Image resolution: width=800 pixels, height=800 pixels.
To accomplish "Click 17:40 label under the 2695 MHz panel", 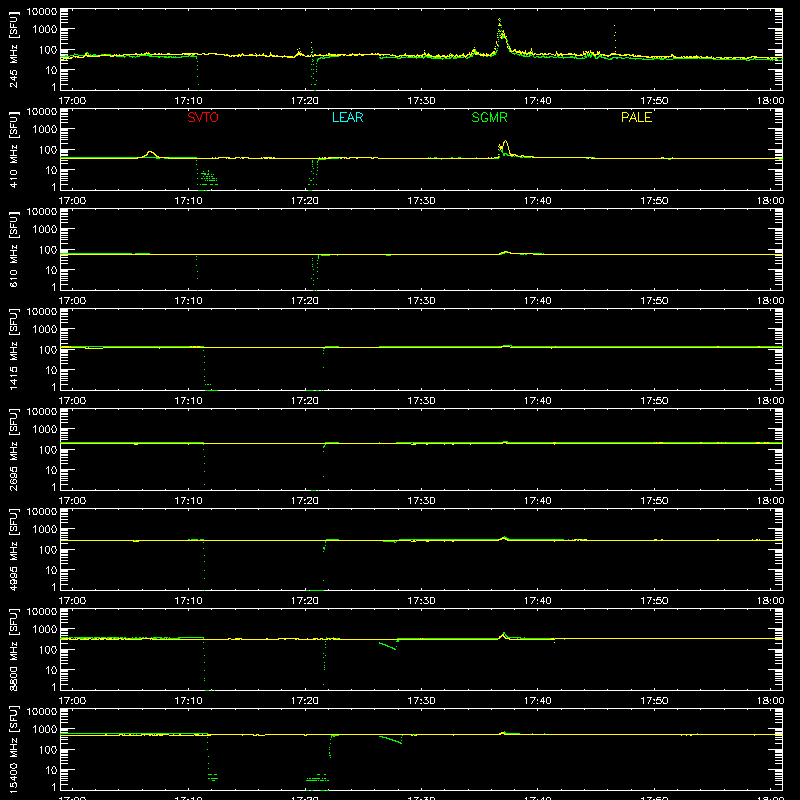I will [x=538, y=501].
